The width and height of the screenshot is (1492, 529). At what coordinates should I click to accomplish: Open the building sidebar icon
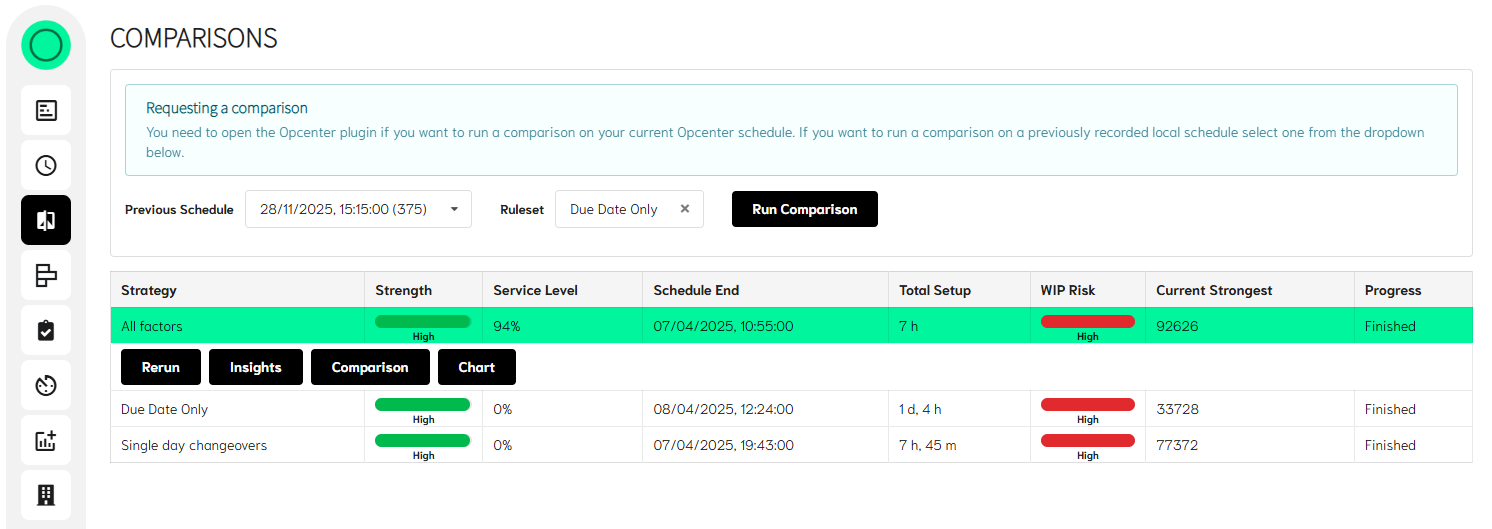coord(46,495)
